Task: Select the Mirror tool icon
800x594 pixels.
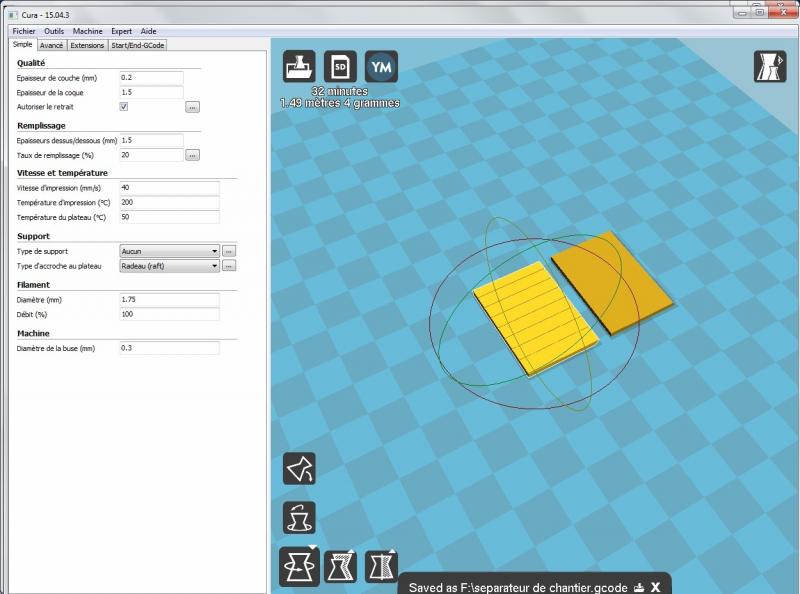Action: [x=381, y=567]
